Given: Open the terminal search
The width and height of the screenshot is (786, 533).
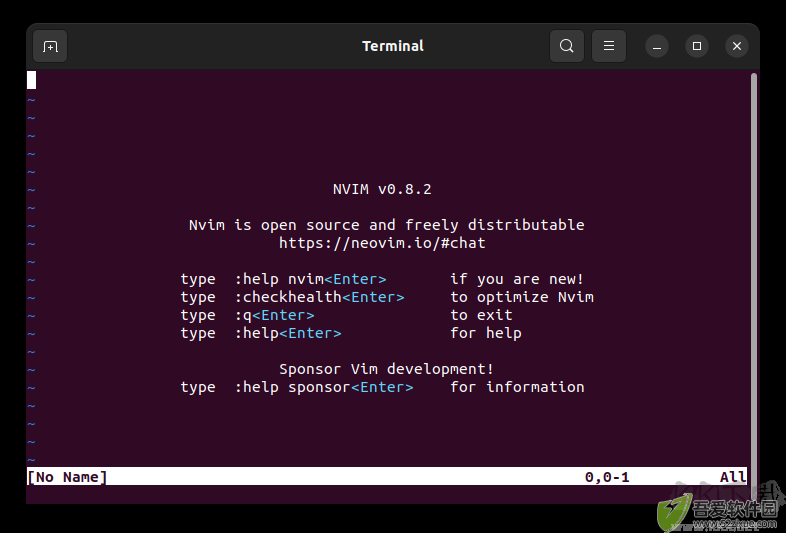Looking at the screenshot, I should pyautogui.click(x=566, y=46).
